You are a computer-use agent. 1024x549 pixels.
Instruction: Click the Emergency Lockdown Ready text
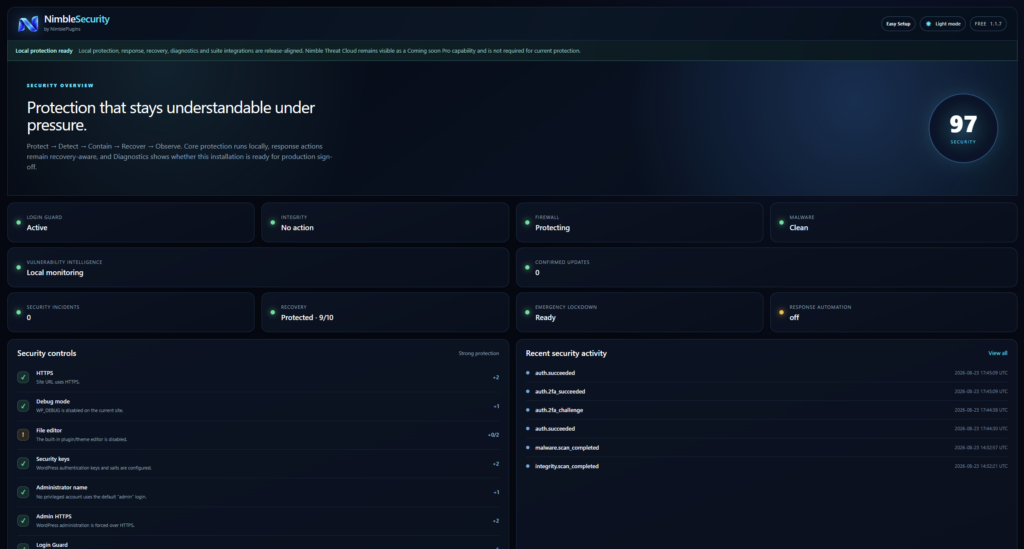point(545,318)
